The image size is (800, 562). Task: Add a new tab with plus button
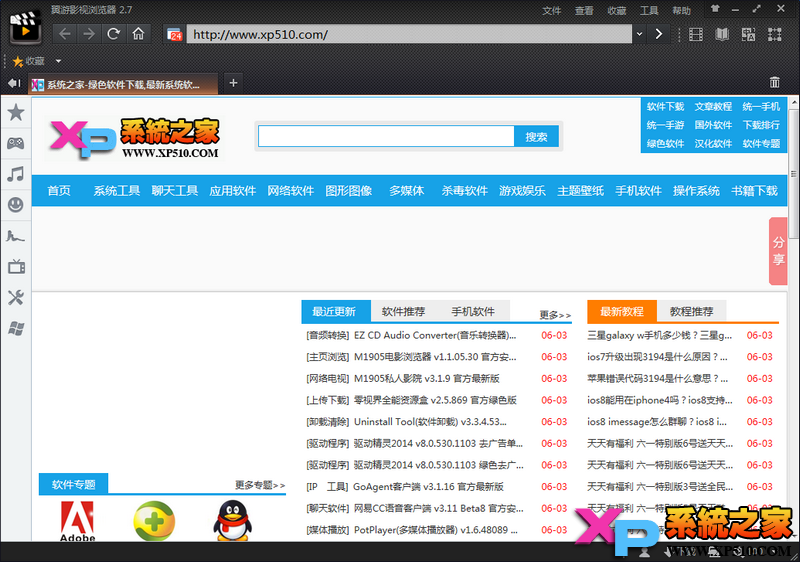pyautogui.click(x=233, y=83)
